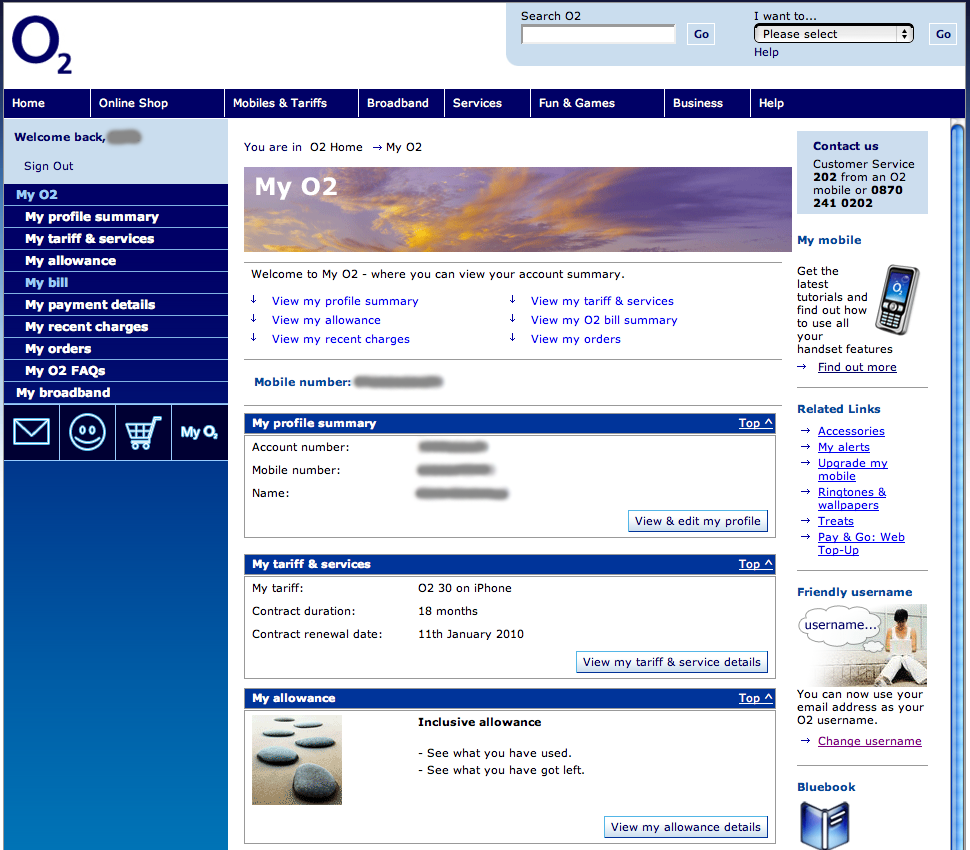This screenshot has width=970, height=850.
Task: Click the Bluebook book icon
Action: coord(824,825)
